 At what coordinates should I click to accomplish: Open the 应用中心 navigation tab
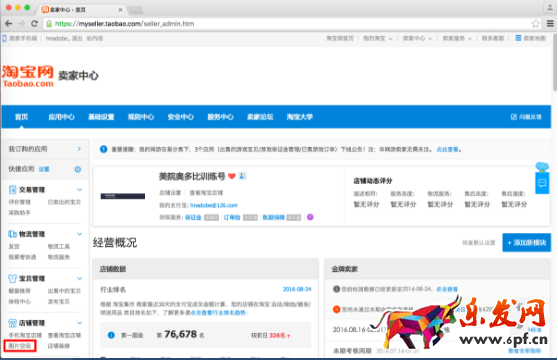pos(61,117)
